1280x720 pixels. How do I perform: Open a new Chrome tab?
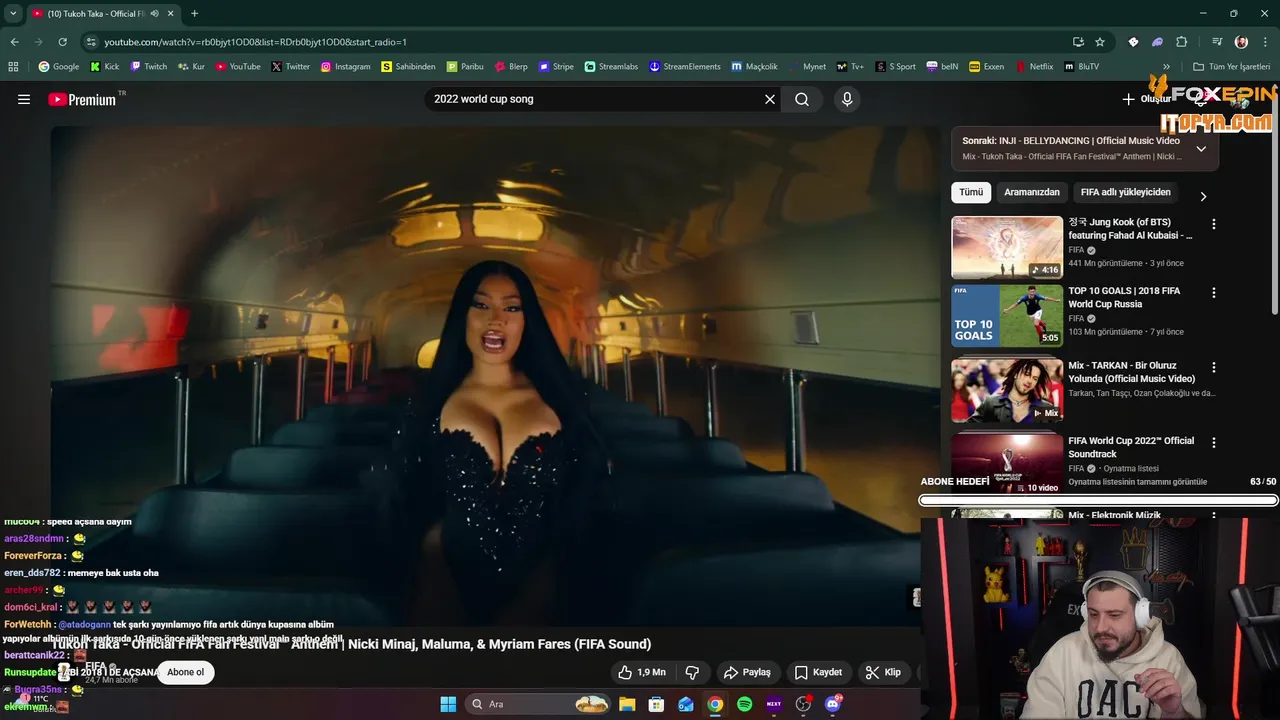pyautogui.click(x=194, y=14)
